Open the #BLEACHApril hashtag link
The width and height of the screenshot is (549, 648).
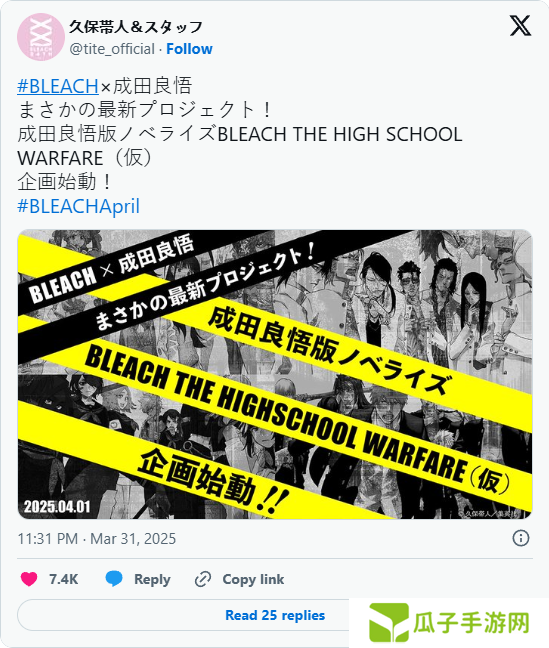coord(79,206)
